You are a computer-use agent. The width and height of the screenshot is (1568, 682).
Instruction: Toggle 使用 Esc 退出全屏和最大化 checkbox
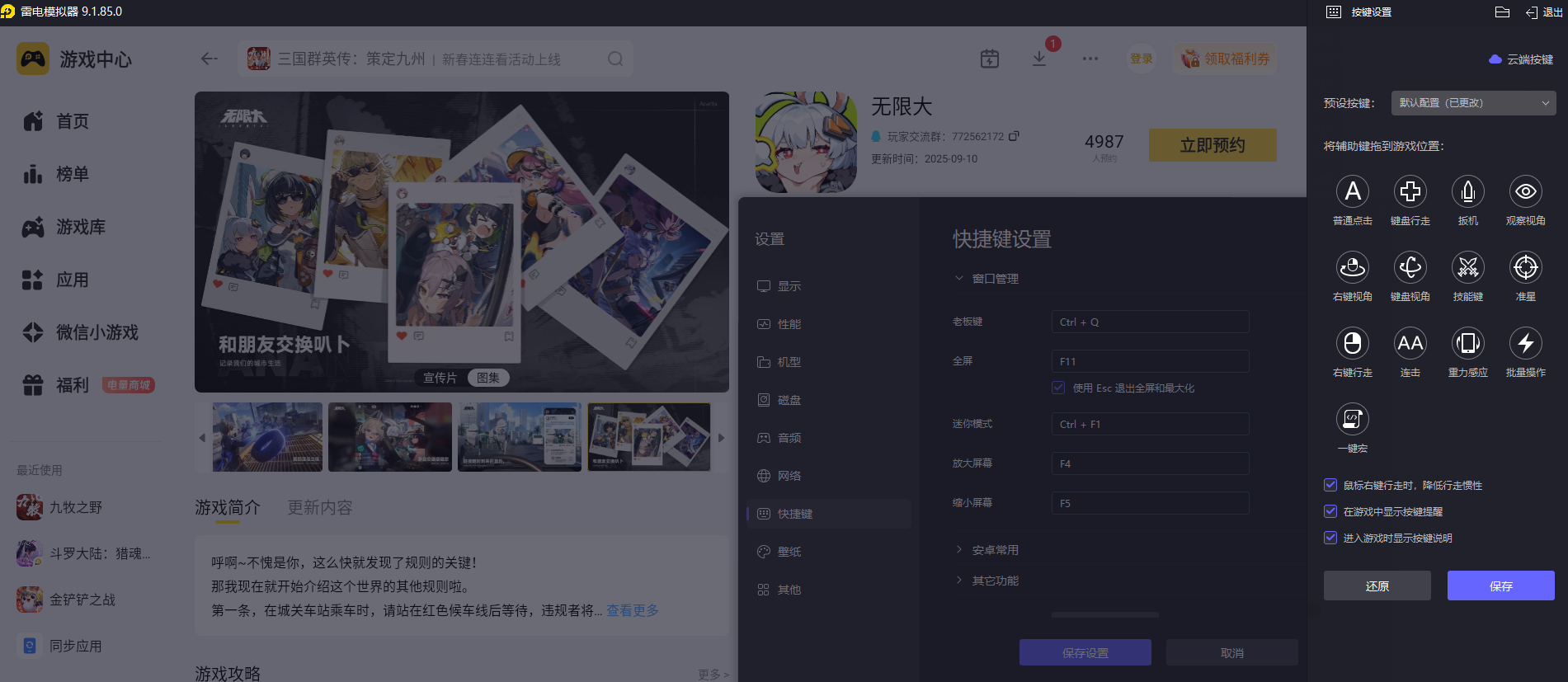(x=1058, y=388)
